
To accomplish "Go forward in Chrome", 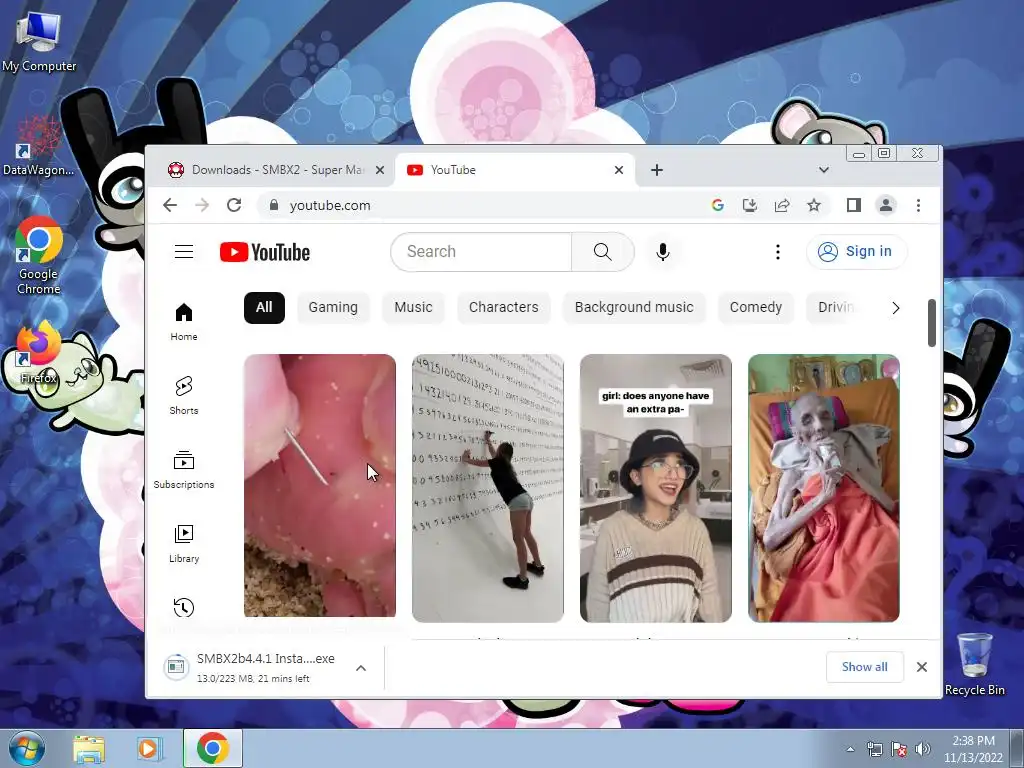I will [202, 205].
